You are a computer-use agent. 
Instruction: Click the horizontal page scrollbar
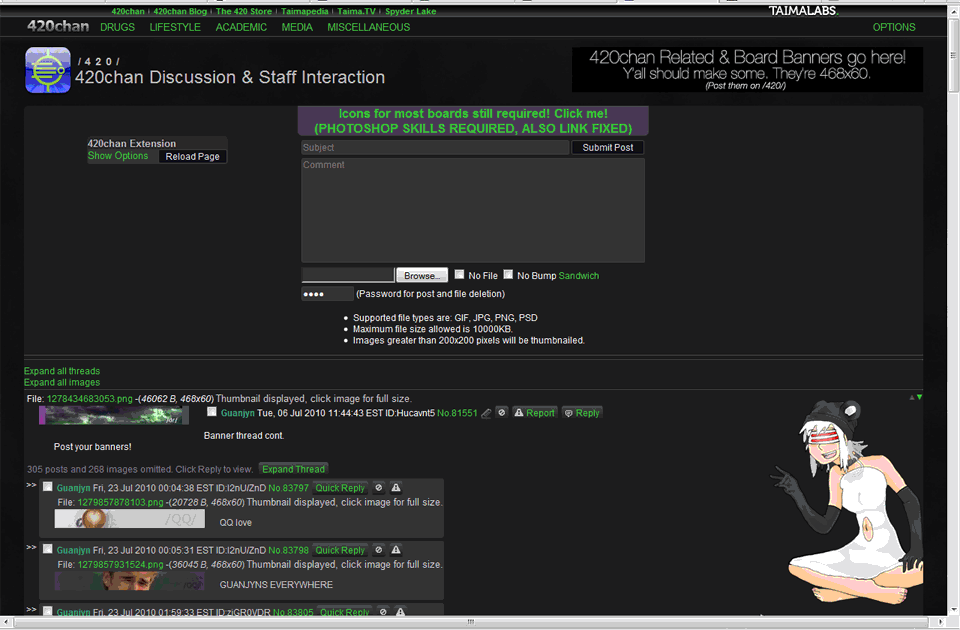tap(473, 622)
